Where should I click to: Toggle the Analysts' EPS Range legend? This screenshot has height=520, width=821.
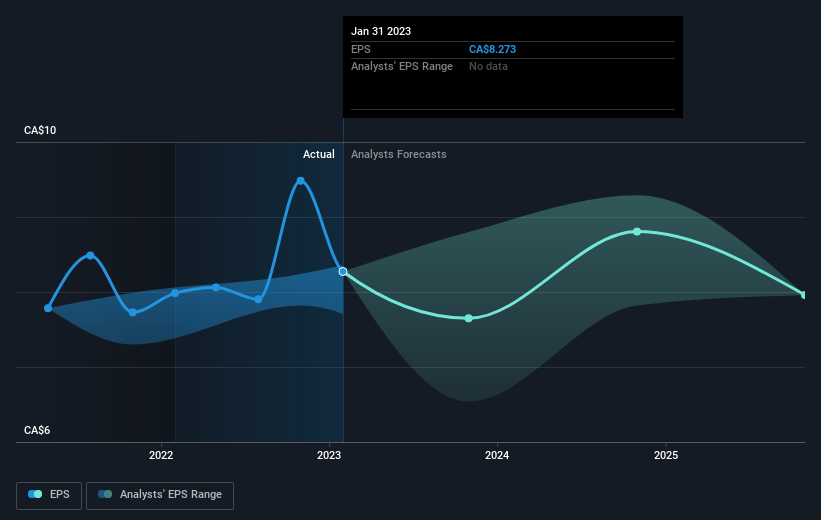coord(160,495)
